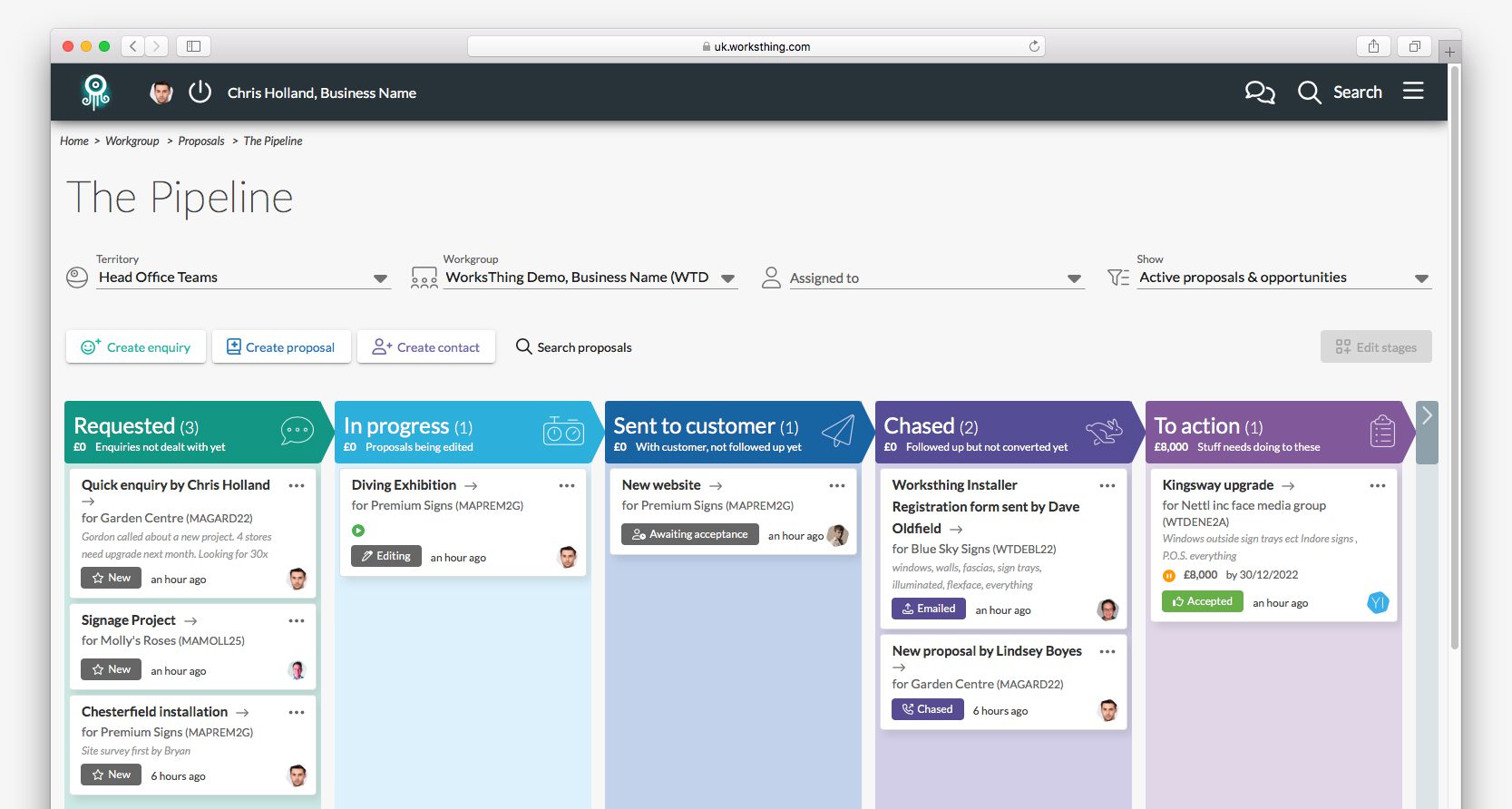Click assignee avatar on Signage Project card
Screen dimensions: 1512x809
(x=297, y=670)
